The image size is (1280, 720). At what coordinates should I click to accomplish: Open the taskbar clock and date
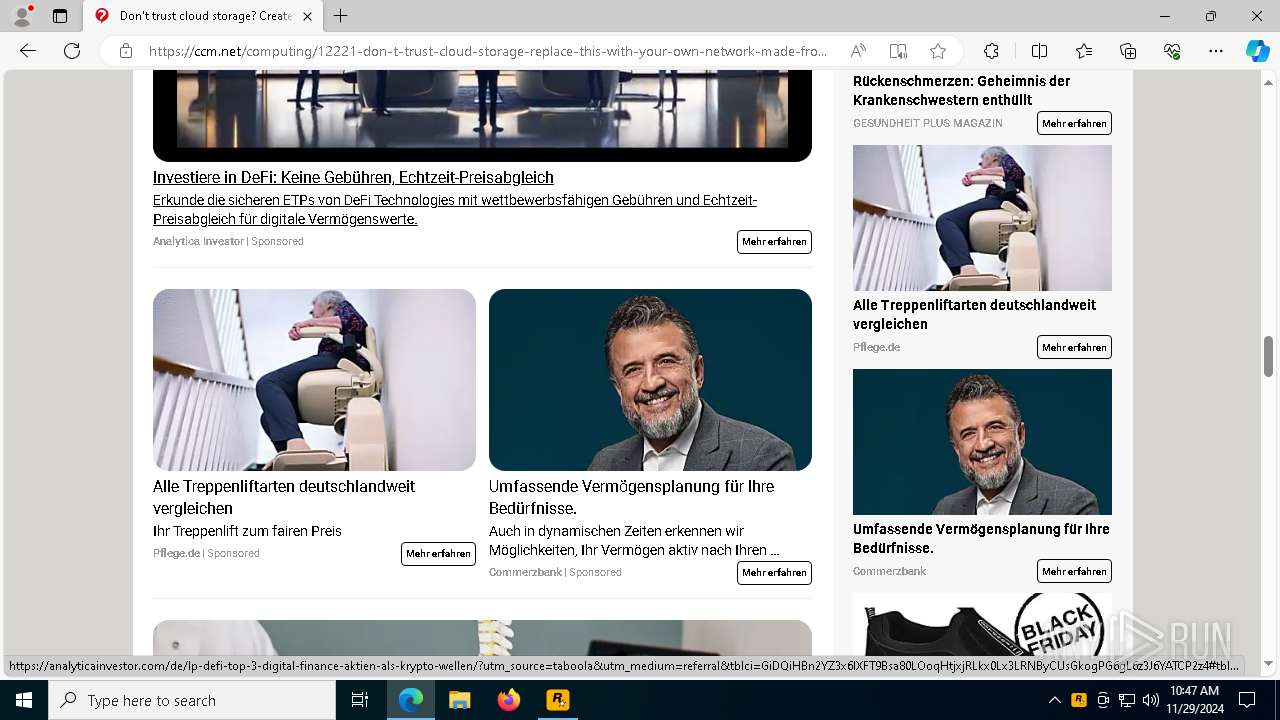(x=1193, y=700)
